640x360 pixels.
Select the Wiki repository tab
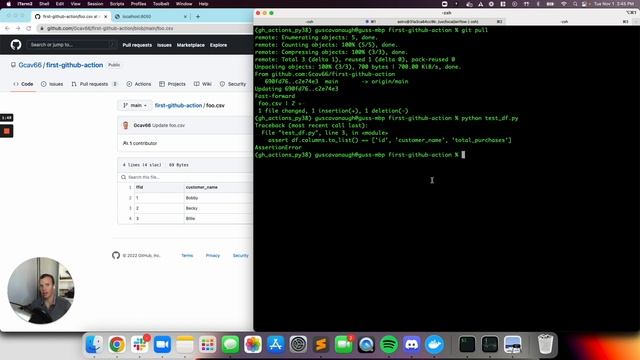203,84
